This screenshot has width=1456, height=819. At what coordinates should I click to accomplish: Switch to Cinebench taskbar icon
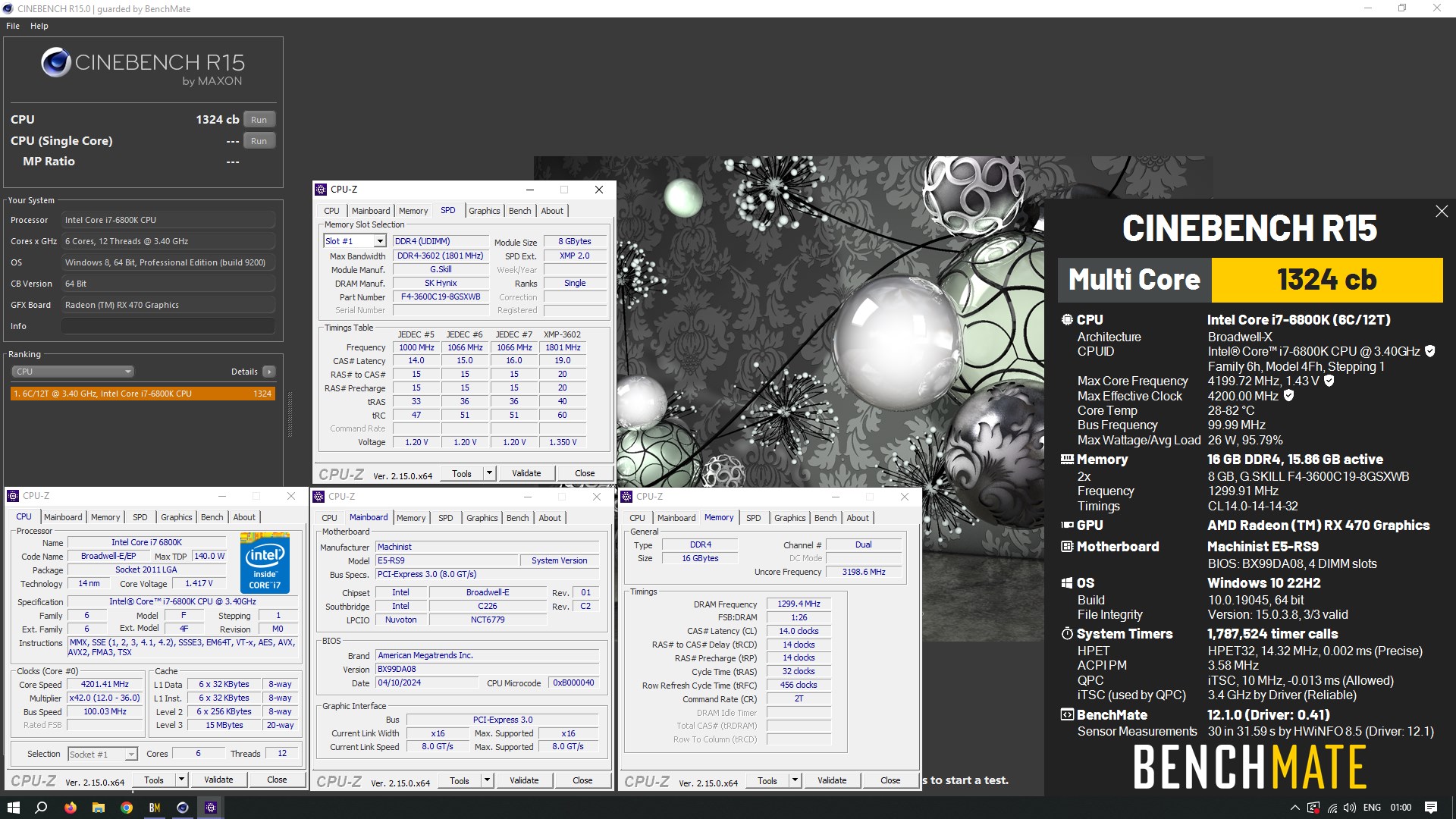(x=183, y=808)
